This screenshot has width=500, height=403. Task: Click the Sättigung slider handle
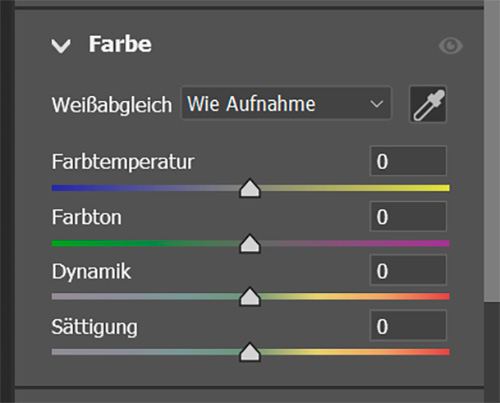click(250, 352)
